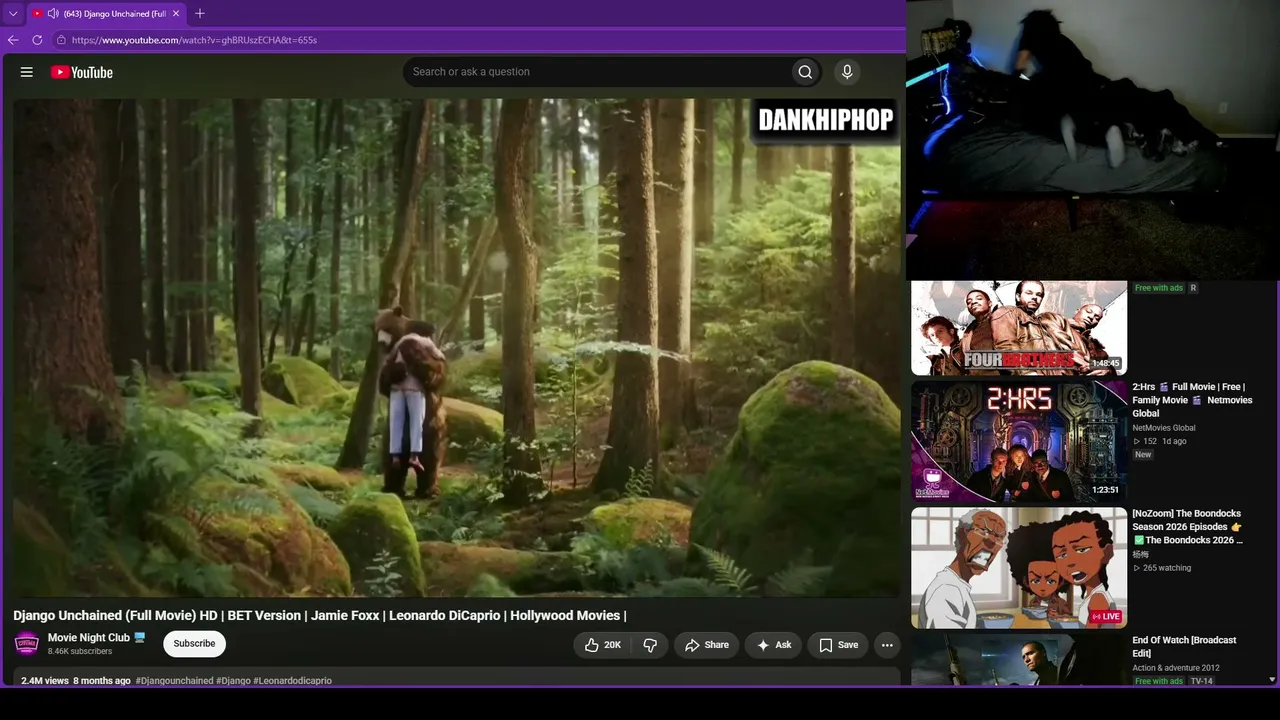Dislike the video with thumbs down
The height and width of the screenshot is (720, 1280).
650,645
